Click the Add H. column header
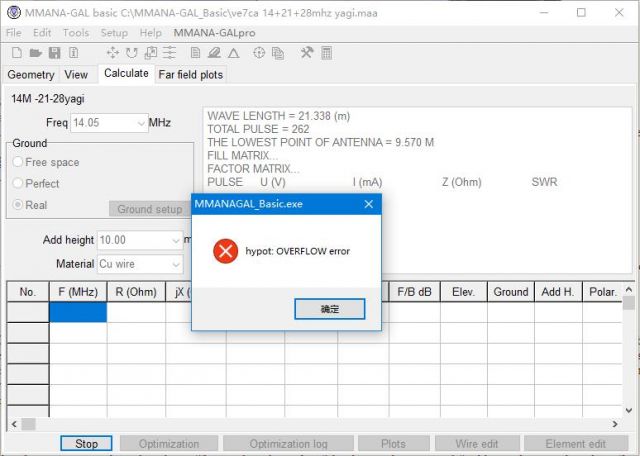This screenshot has height=456, width=640. (558, 292)
